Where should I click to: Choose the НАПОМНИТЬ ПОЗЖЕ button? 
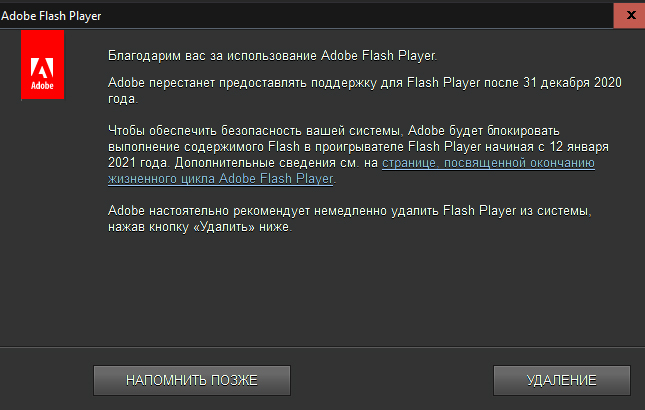tap(192, 380)
